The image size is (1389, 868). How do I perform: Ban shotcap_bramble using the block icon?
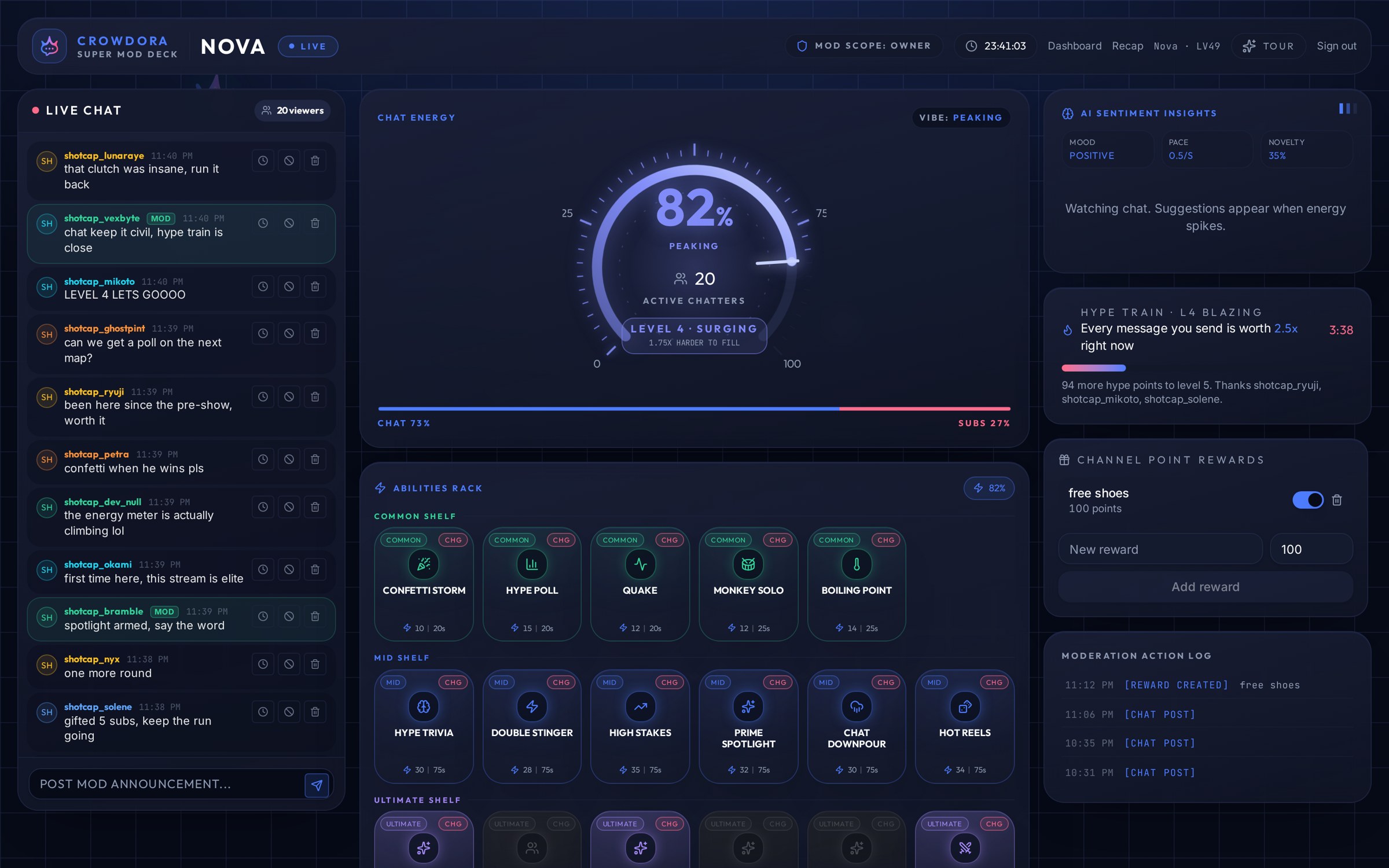tap(289, 617)
